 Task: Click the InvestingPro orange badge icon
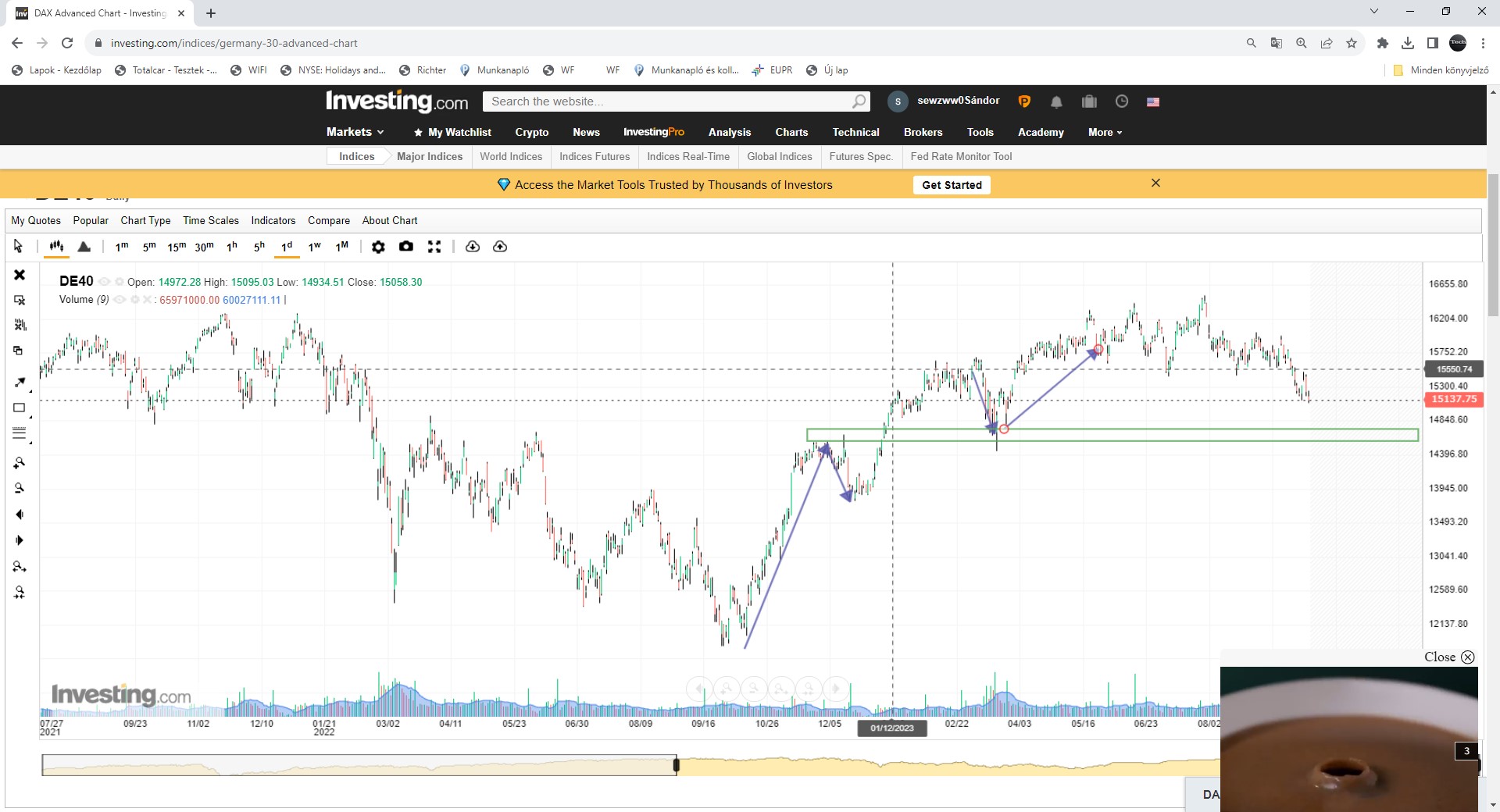(1024, 101)
